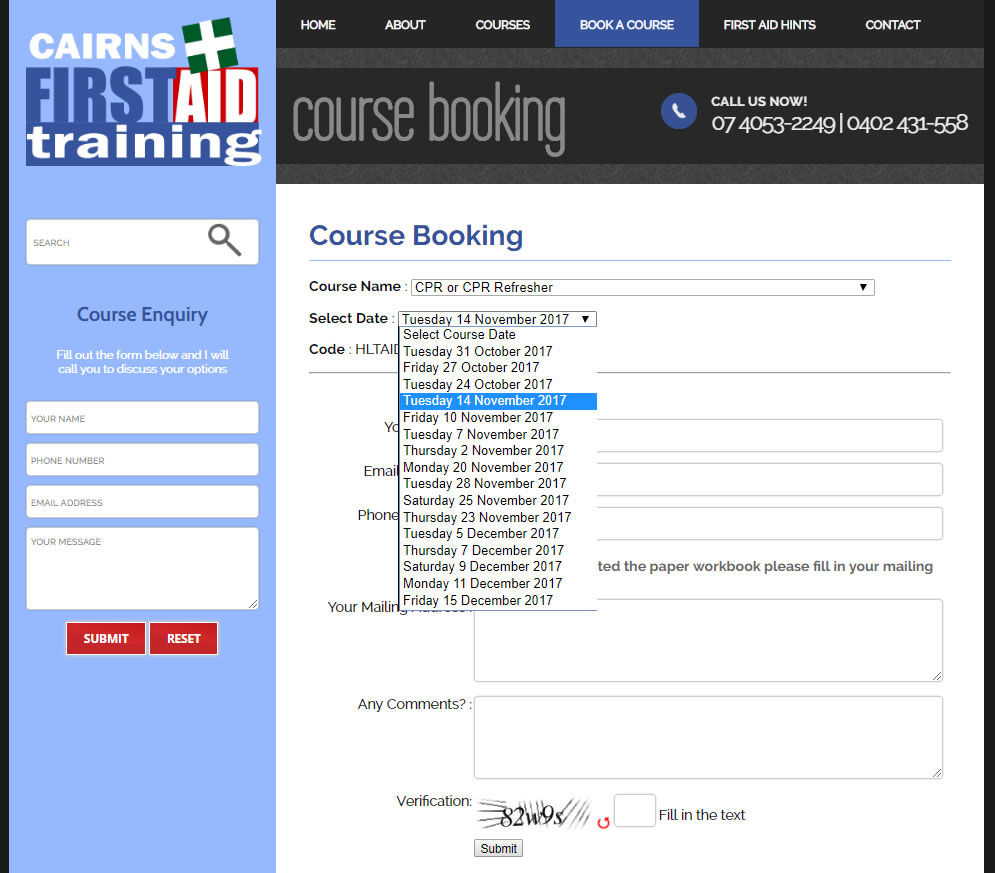Image resolution: width=995 pixels, height=873 pixels.
Task: Select Friday 15 December 2017 option
Action: (477, 600)
